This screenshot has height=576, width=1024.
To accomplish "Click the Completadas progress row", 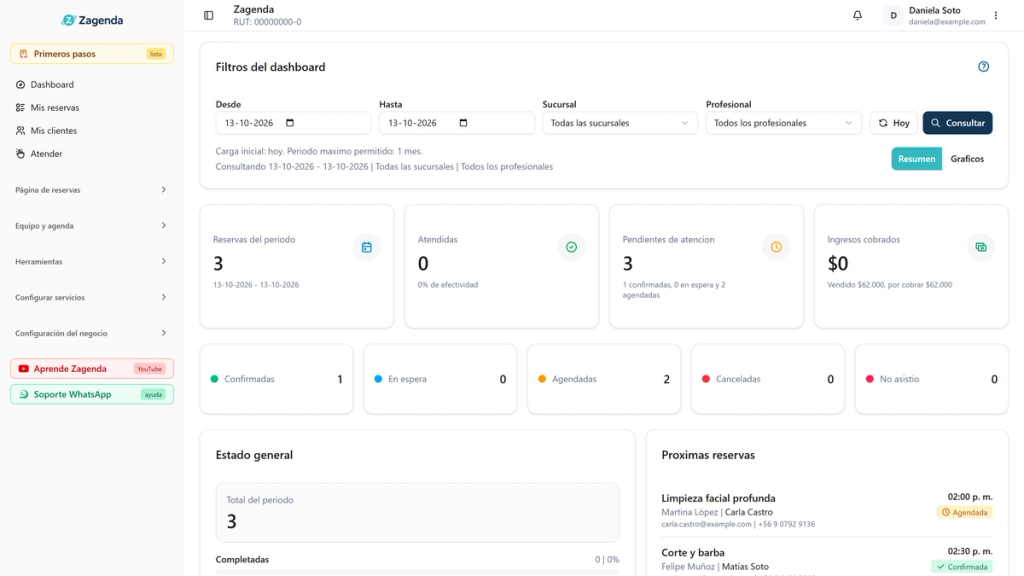I will [x=417, y=562].
